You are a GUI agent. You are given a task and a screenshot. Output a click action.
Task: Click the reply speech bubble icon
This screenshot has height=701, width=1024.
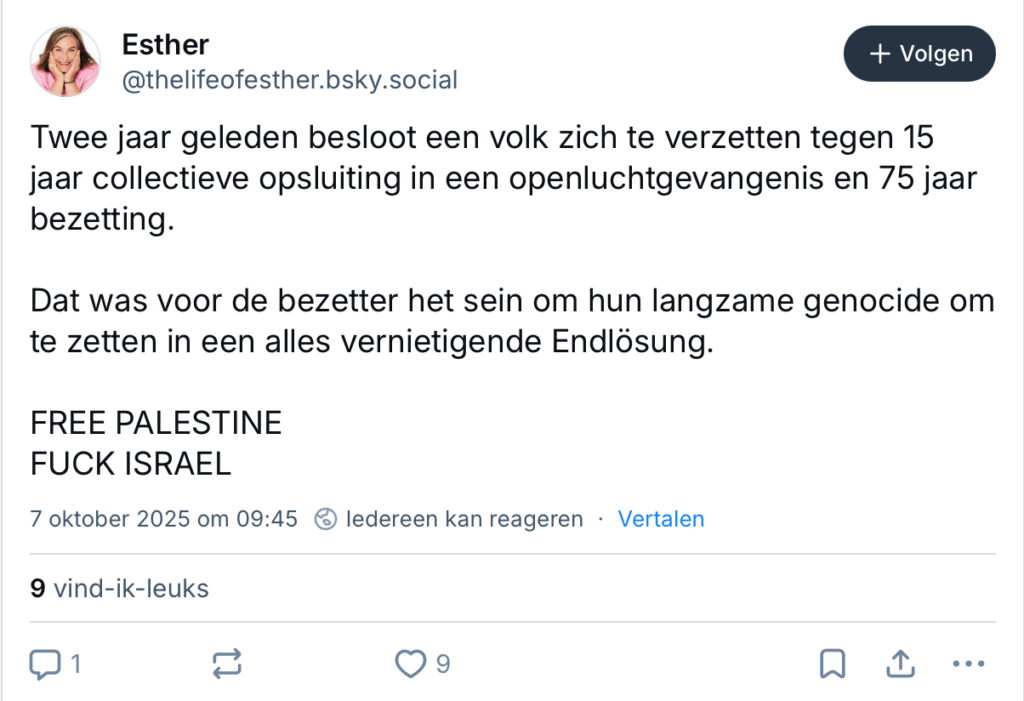pyautogui.click(x=45, y=663)
